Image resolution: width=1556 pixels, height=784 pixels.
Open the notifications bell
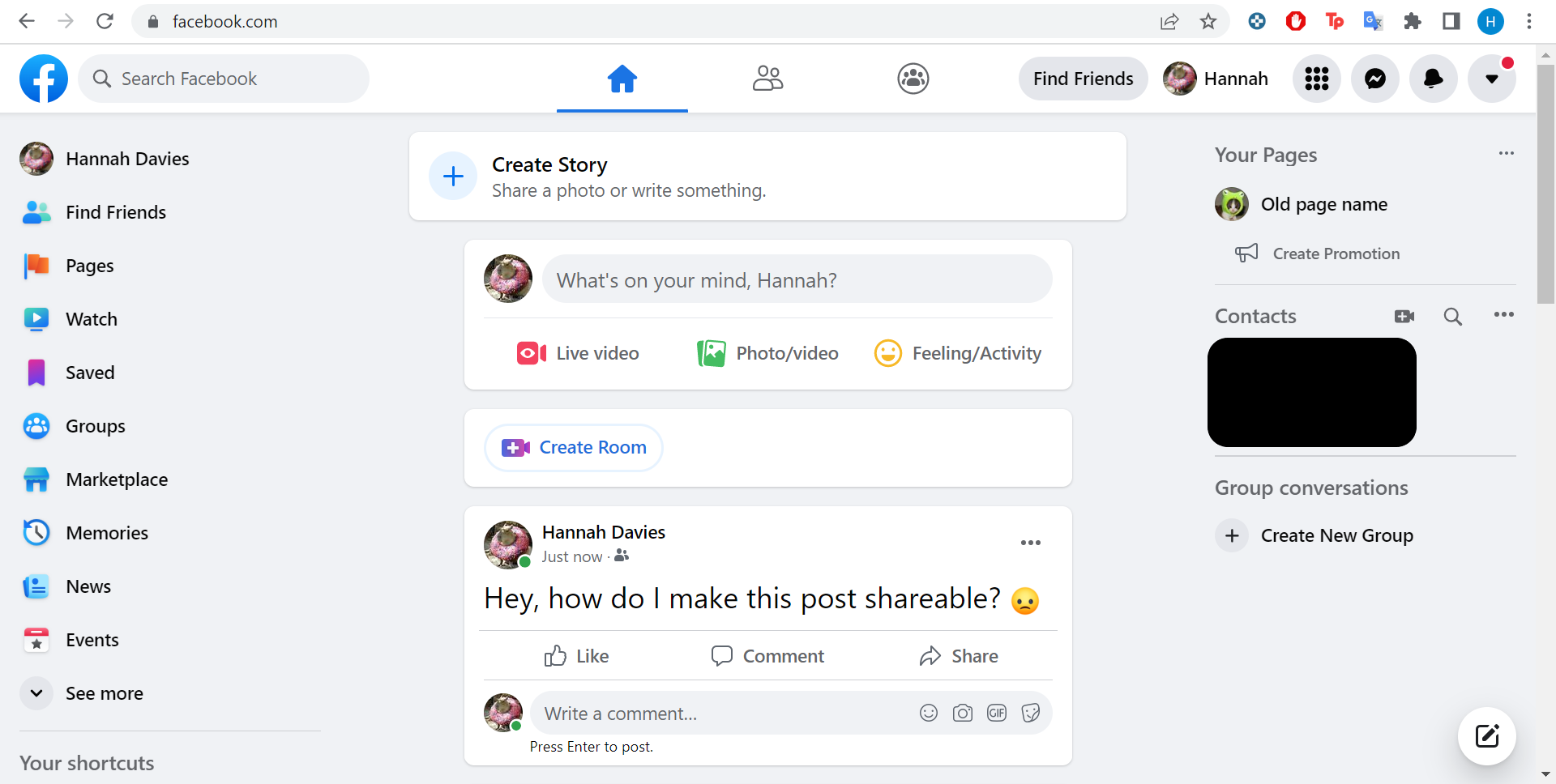click(x=1434, y=79)
